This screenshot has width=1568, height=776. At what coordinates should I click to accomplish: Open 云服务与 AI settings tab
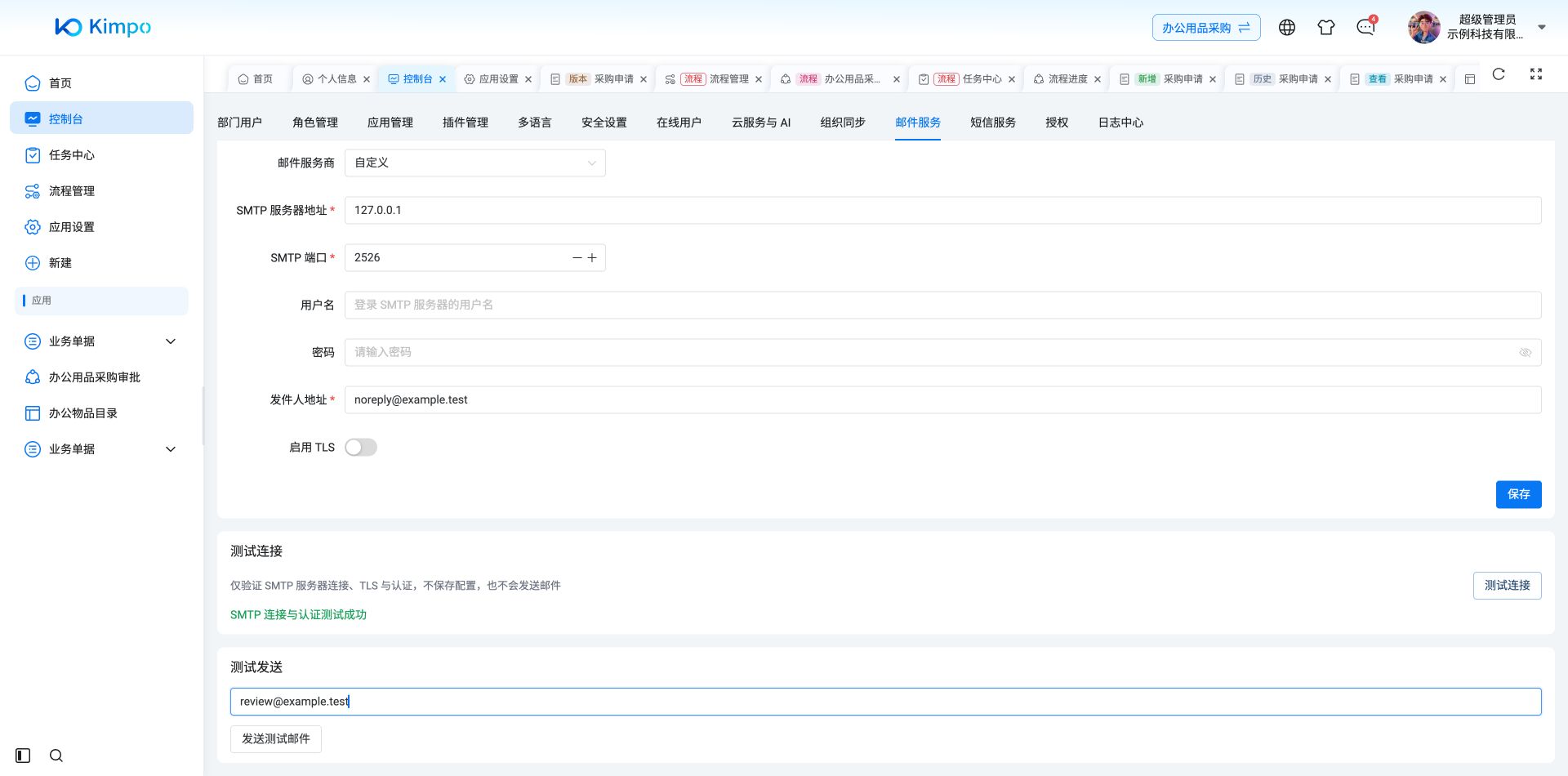(x=761, y=123)
